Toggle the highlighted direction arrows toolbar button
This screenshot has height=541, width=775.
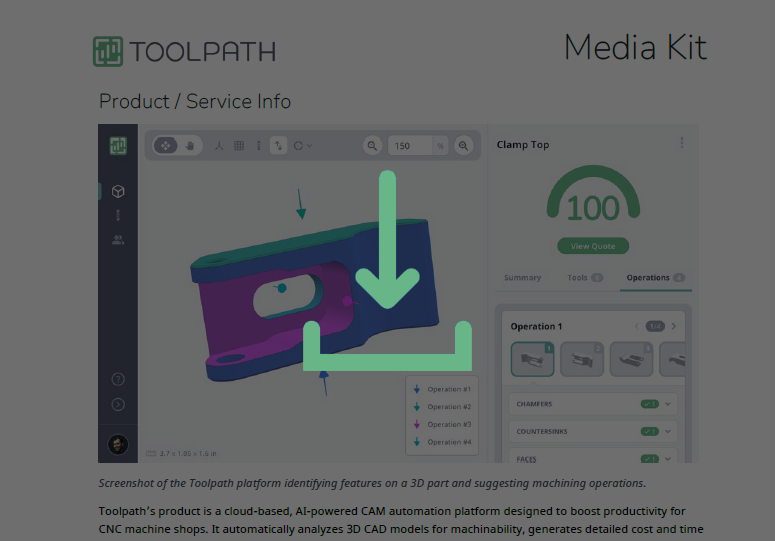(279, 146)
